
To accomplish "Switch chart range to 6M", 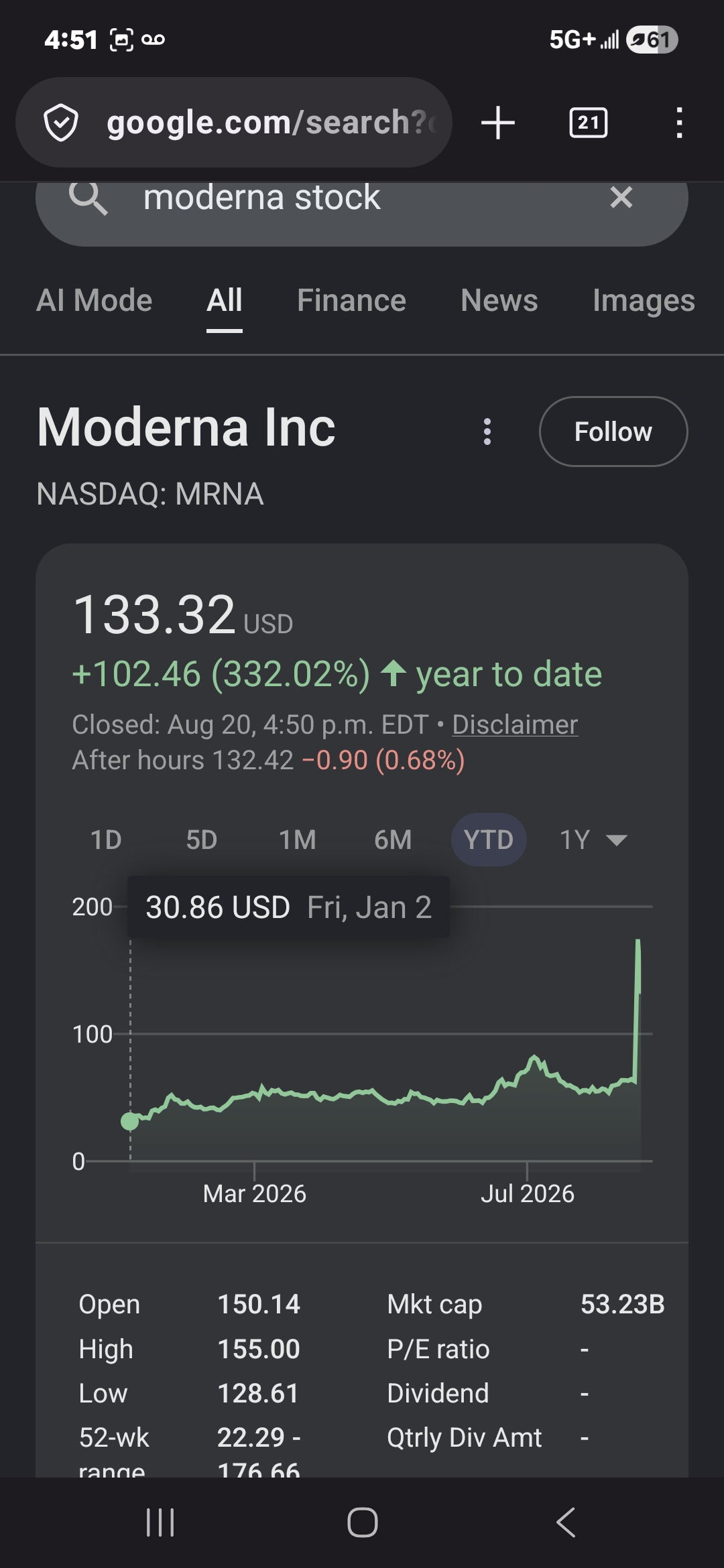I will [x=393, y=840].
